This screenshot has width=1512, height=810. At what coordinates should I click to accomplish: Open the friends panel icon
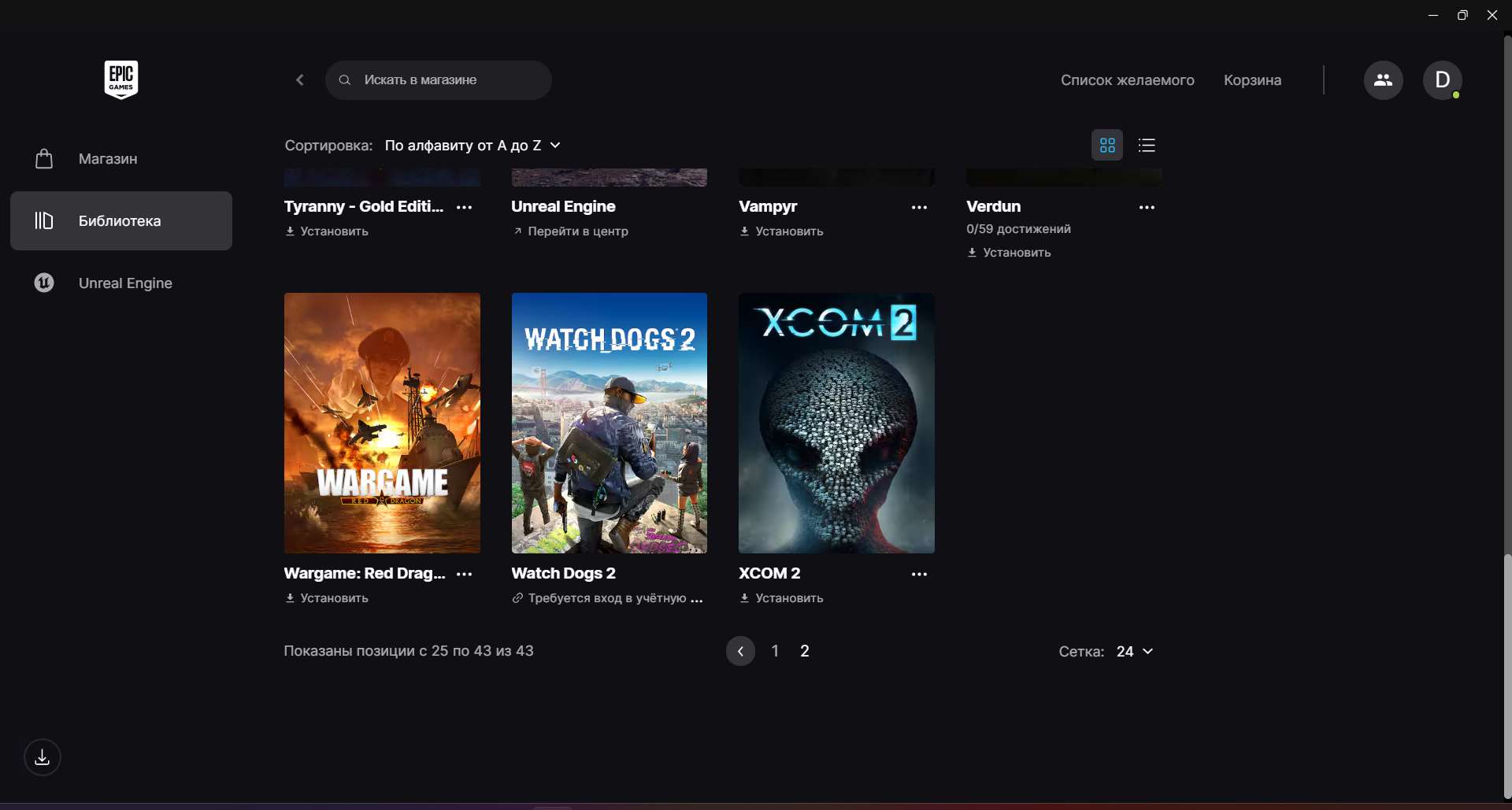[x=1384, y=80]
